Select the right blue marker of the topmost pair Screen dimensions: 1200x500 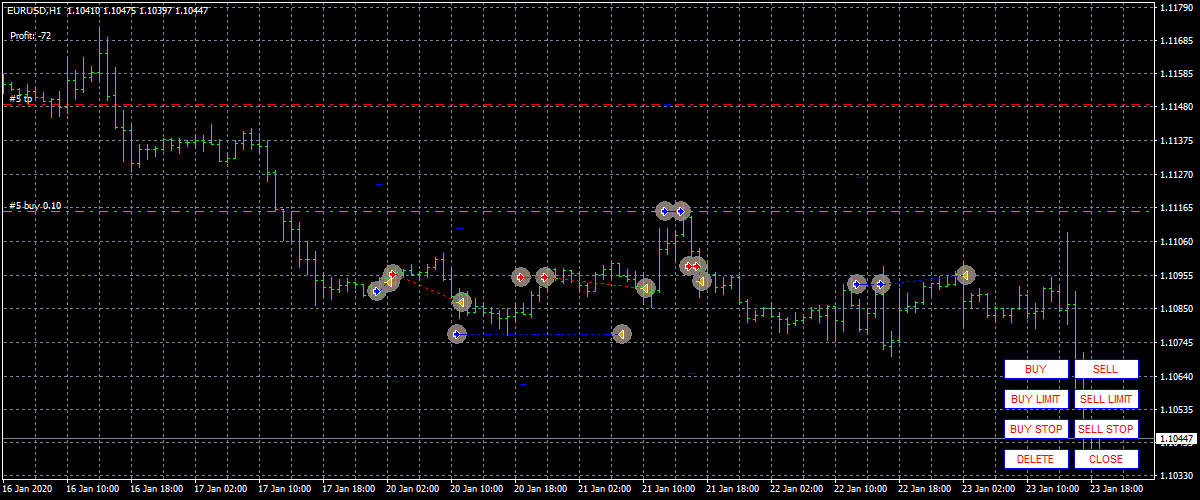(681, 211)
